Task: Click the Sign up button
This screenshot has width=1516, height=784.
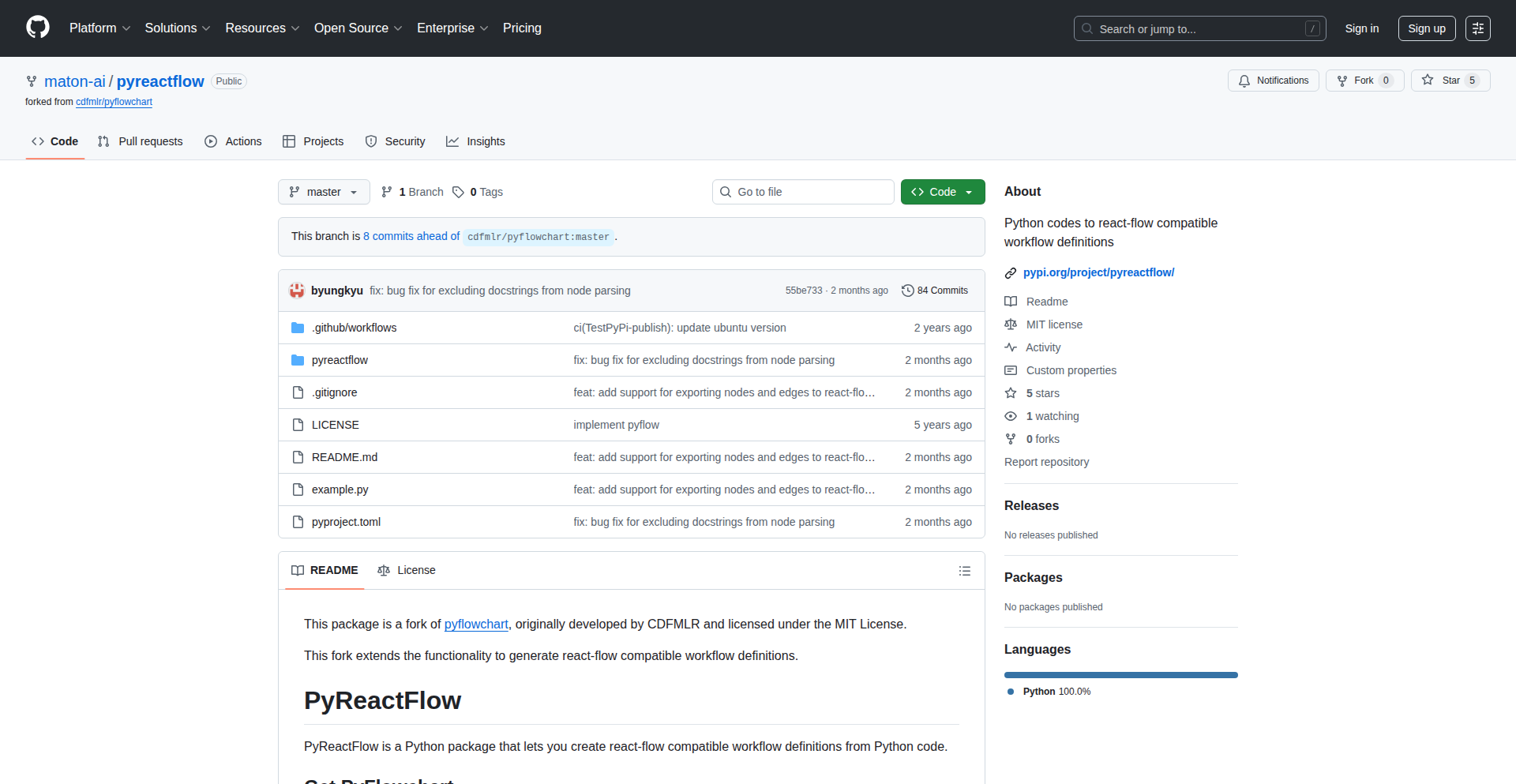Action: (1427, 28)
